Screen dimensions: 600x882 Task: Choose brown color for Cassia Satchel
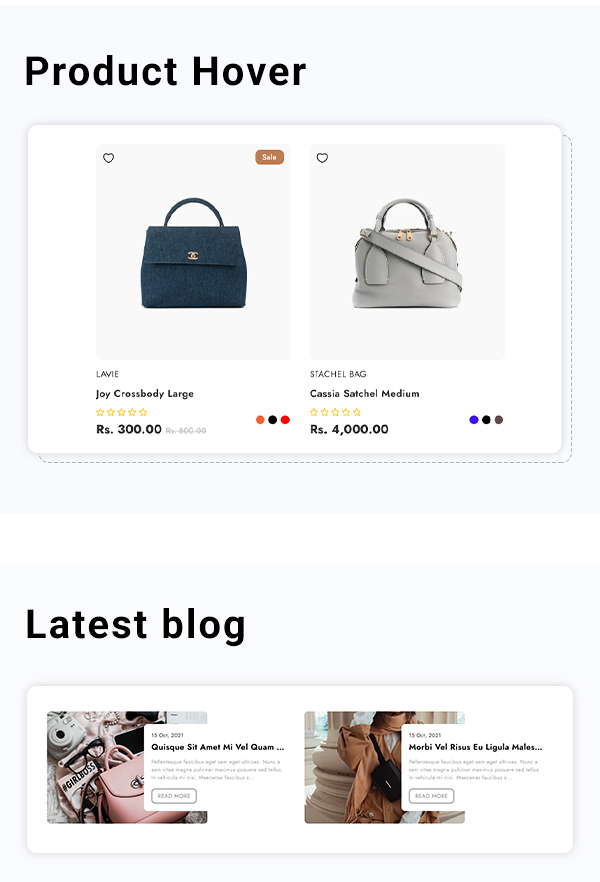[499, 420]
